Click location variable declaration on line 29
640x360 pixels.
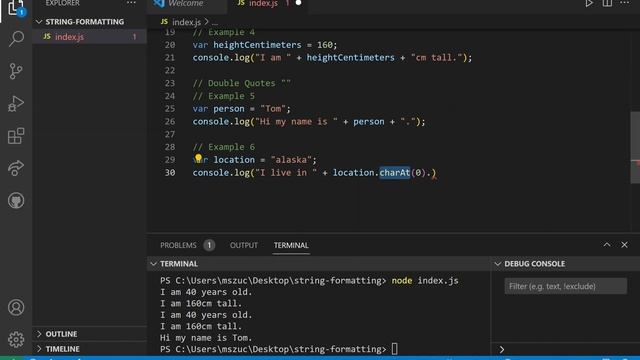[x=234, y=160]
